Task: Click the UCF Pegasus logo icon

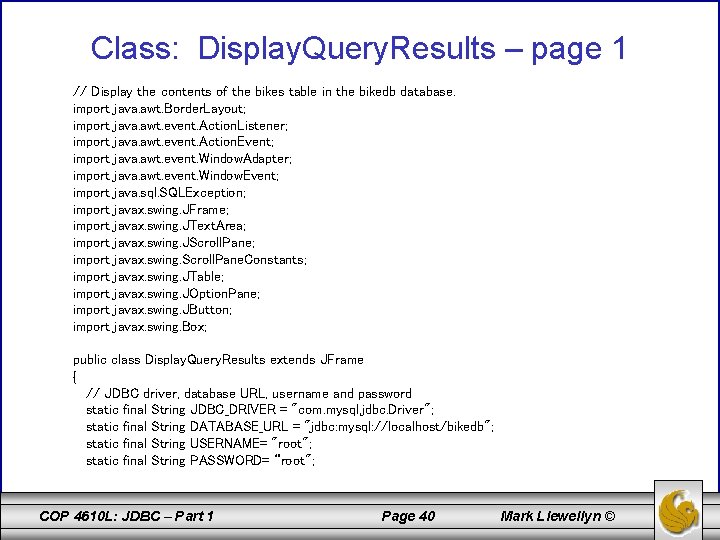Action: pyautogui.click(x=678, y=510)
